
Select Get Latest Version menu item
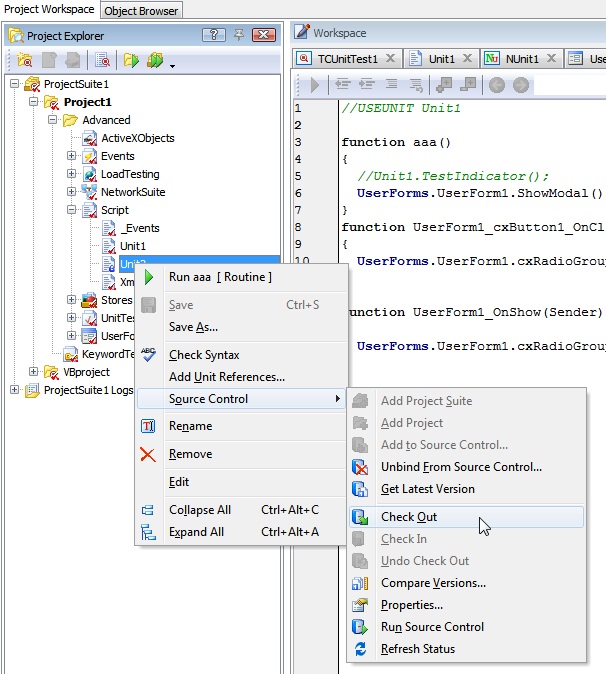[x=427, y=489]
